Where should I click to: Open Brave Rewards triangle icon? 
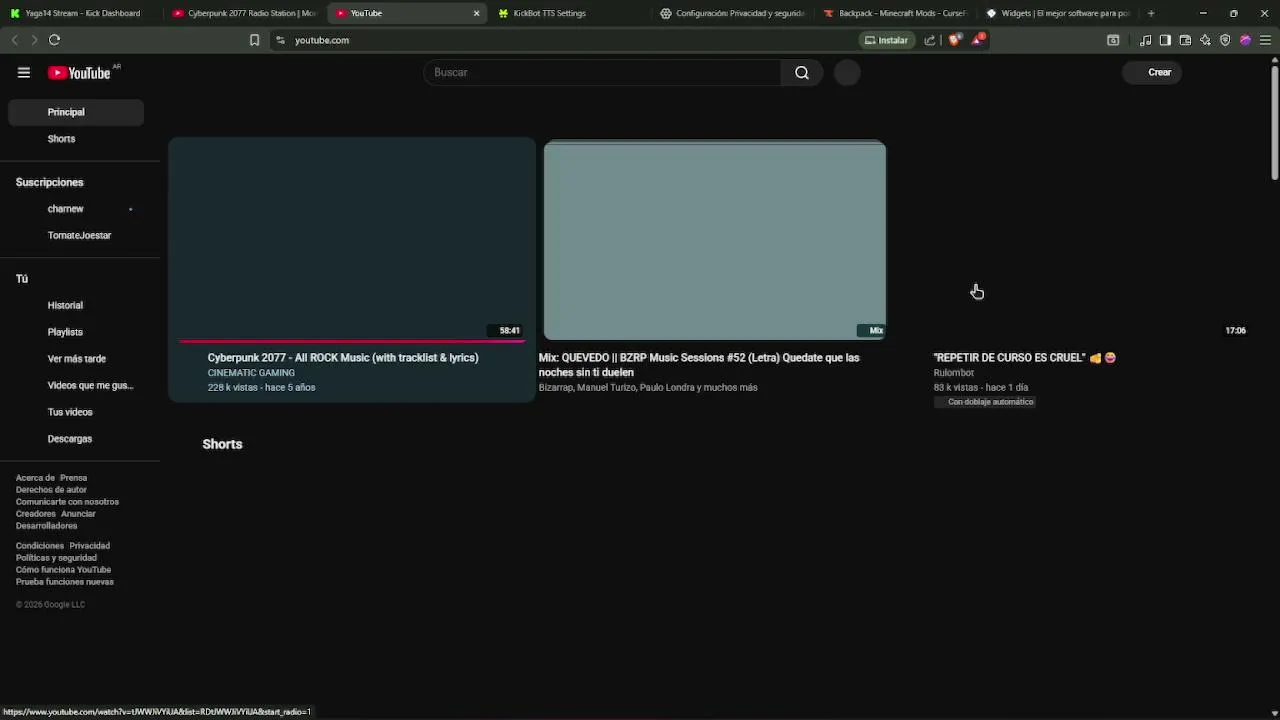coord(978,40)
